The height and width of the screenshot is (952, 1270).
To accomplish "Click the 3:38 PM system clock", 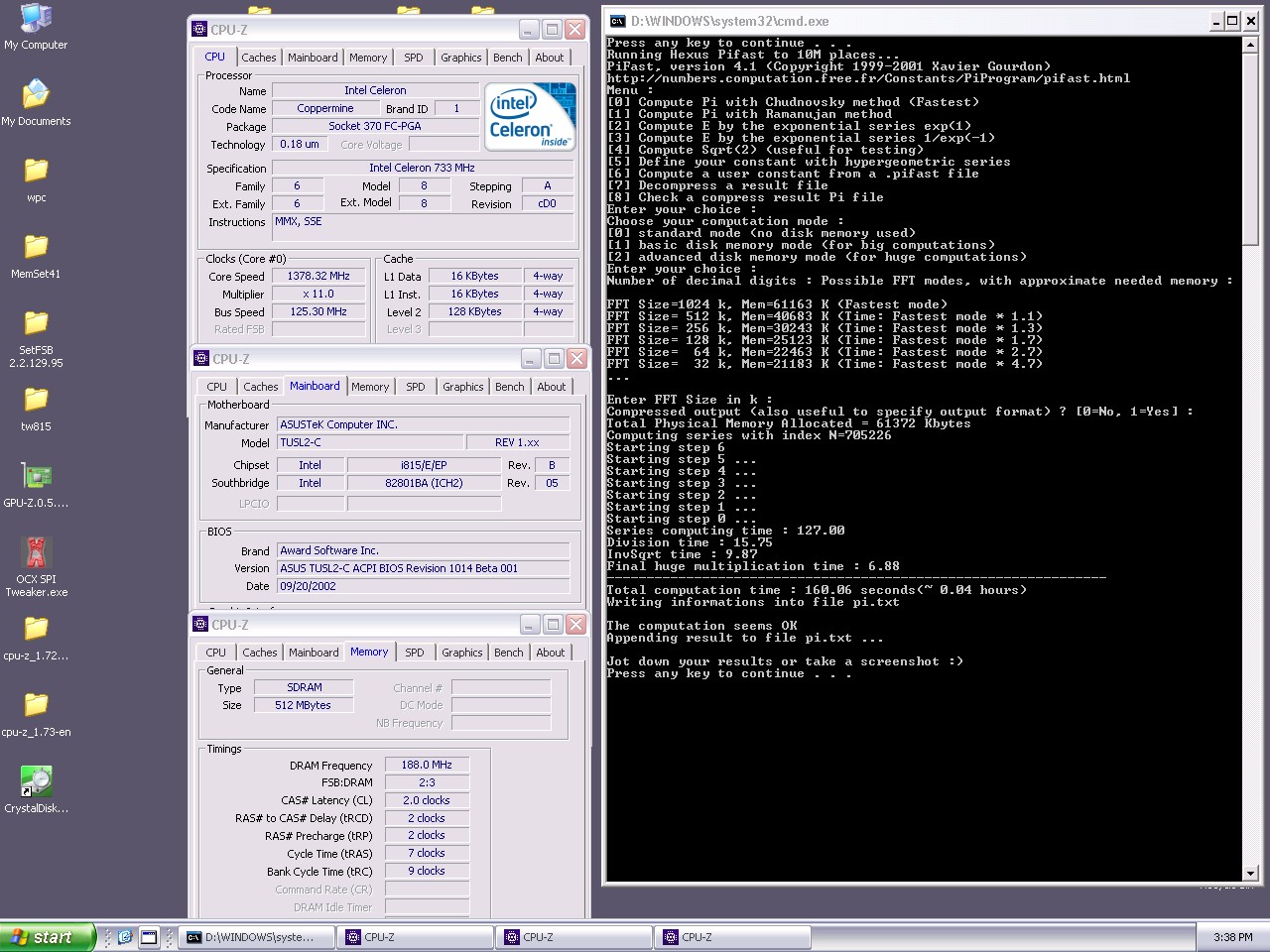I will [1232, 937].
